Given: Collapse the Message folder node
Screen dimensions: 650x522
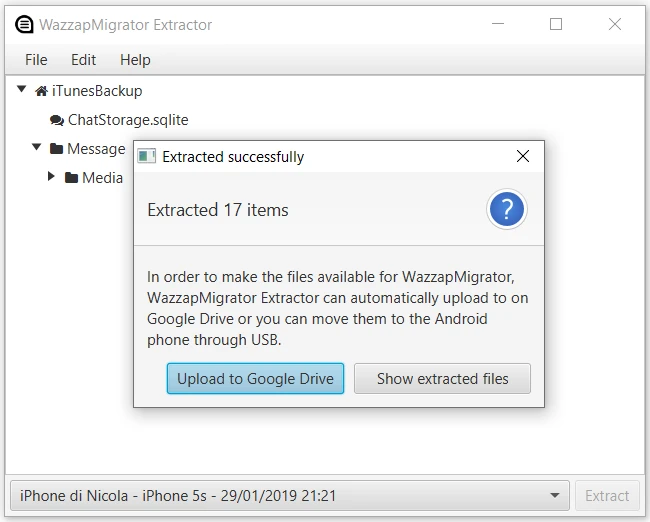Looking at the screenshot, I should tap(36, 147).
